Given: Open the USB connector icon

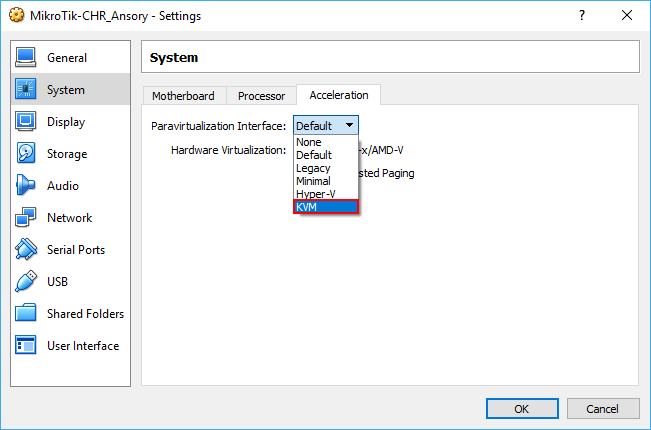Looking at the screenshot, I should pyautogui.click(x=27, y=282).
